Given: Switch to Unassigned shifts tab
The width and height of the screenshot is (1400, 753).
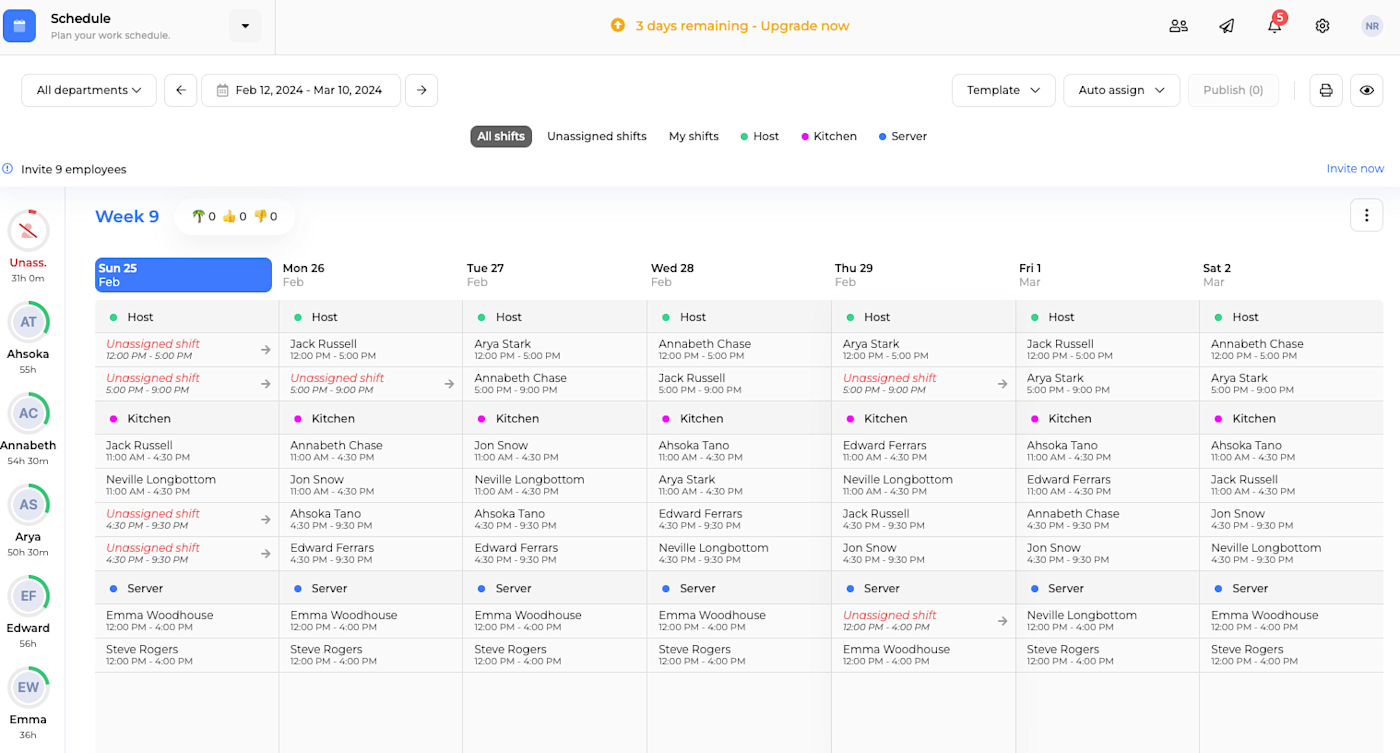Looking at the screenshot, I should [597, 136].
